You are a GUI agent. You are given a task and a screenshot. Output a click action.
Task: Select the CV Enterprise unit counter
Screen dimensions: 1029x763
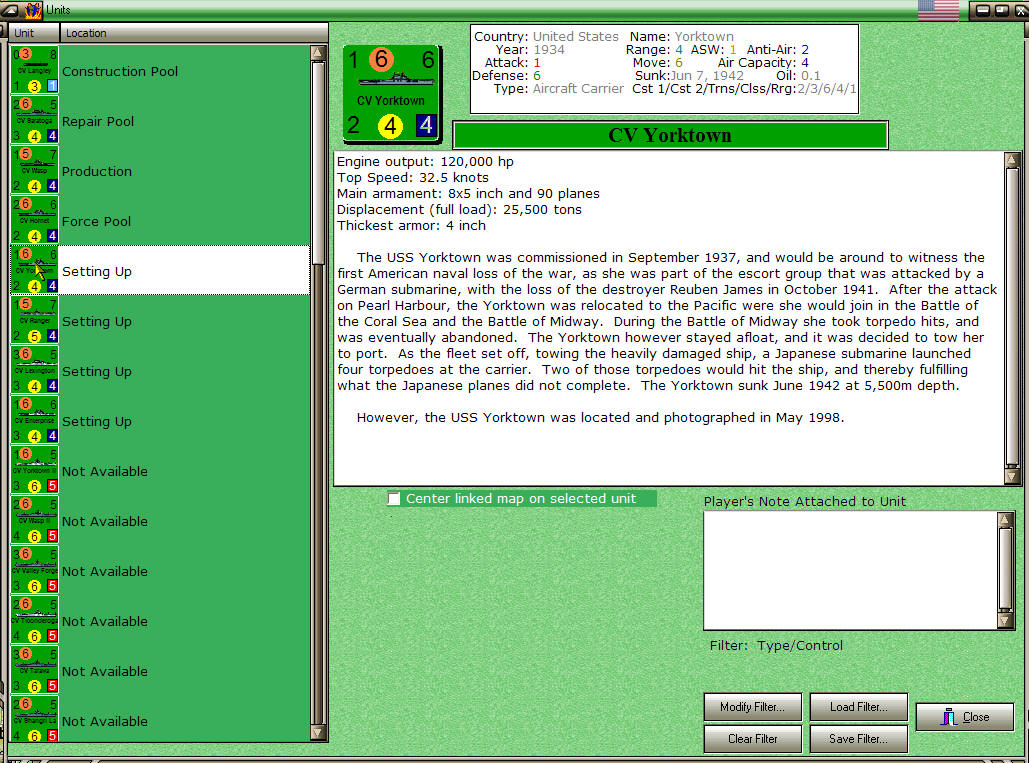click(x=34, y=420)
